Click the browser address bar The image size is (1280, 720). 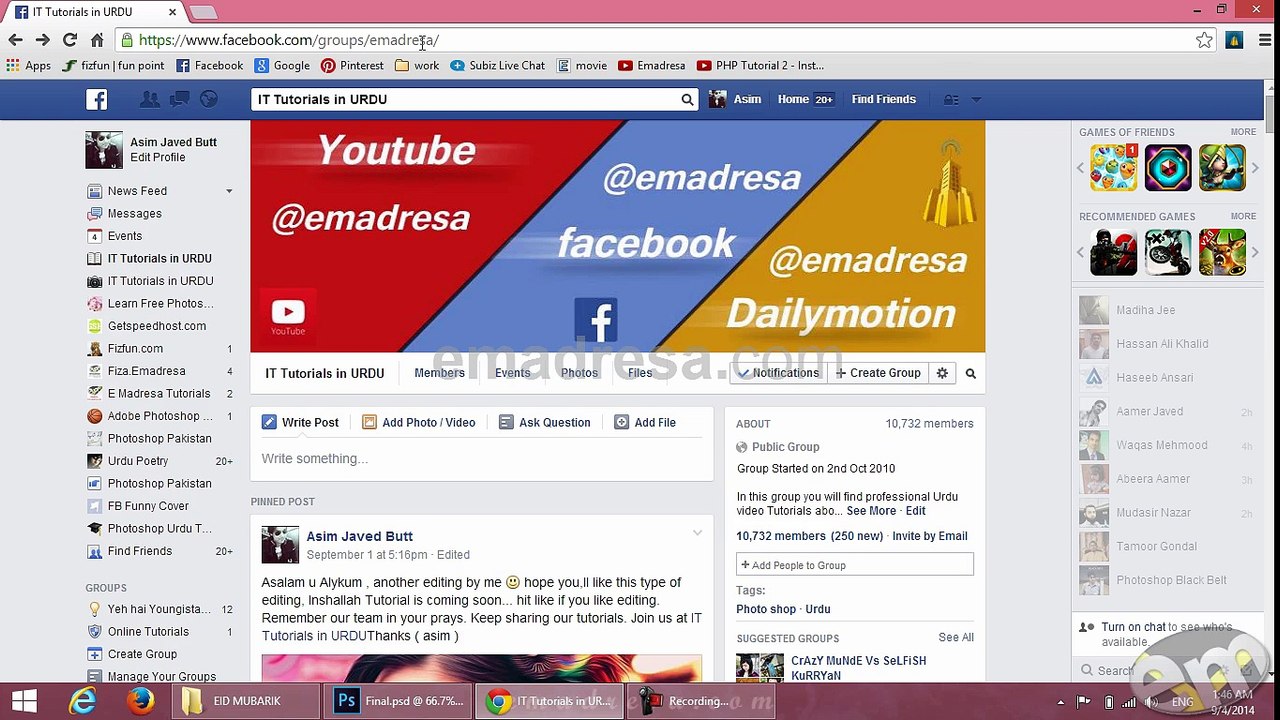(x=660, y=40)
